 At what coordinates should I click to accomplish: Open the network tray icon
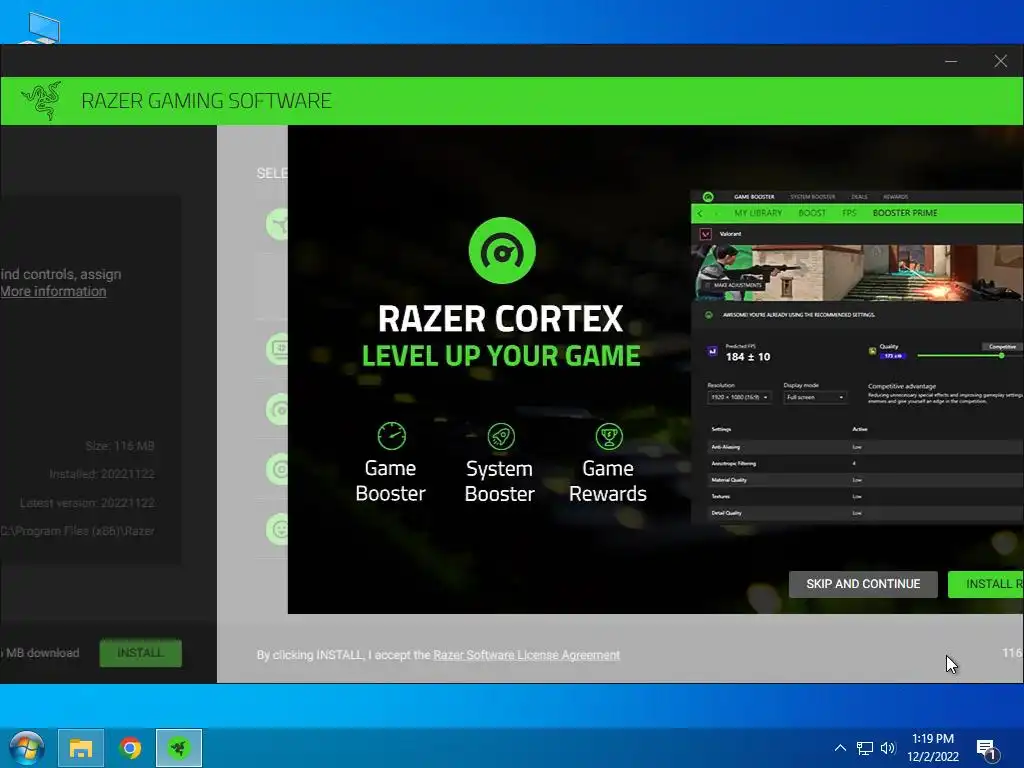coord(865,748)
